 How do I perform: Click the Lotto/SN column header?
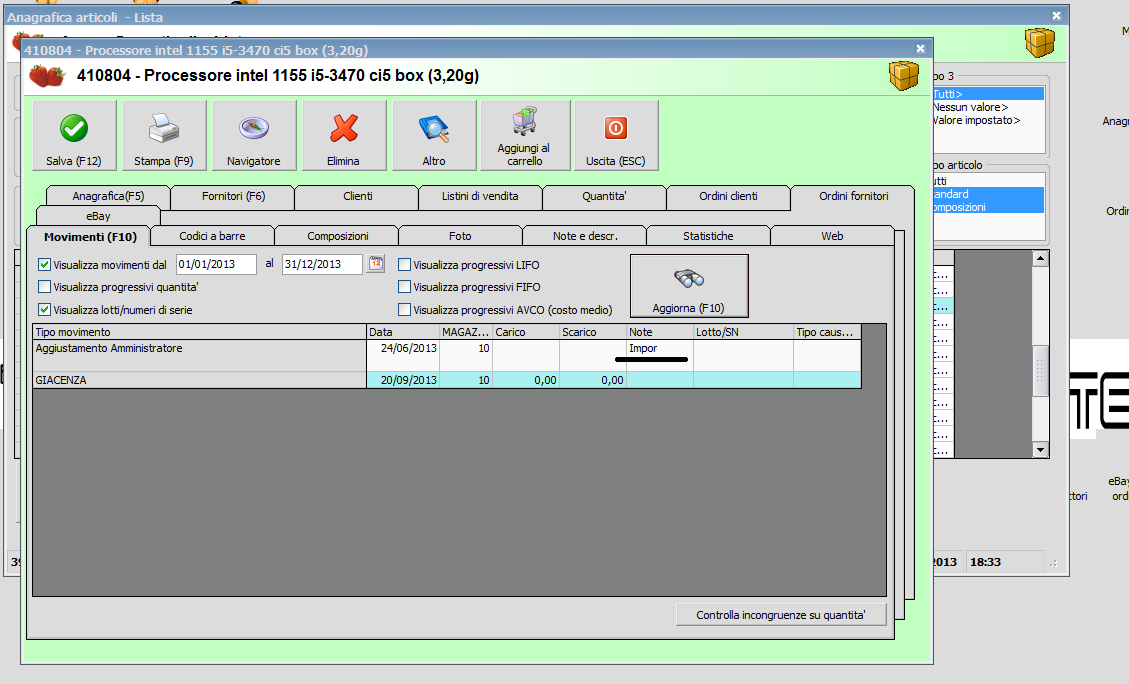coord(743,332)
